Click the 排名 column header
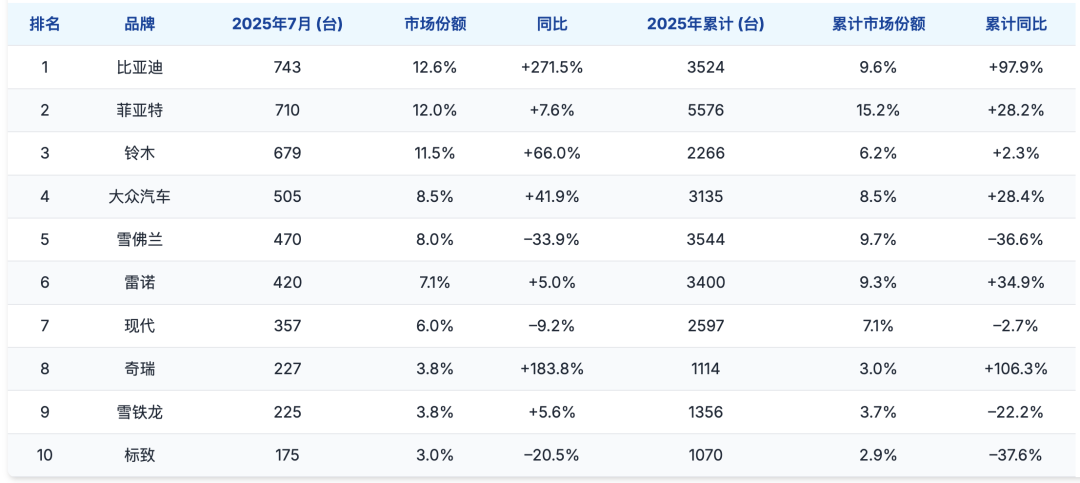The image size is (1080, 483). (x=45, y=24)
